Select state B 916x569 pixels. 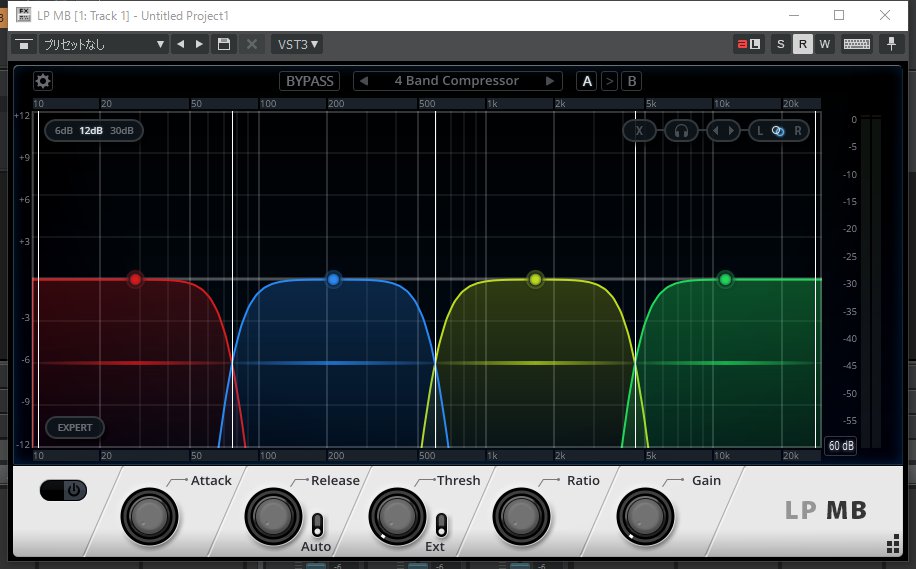(632, 81)
